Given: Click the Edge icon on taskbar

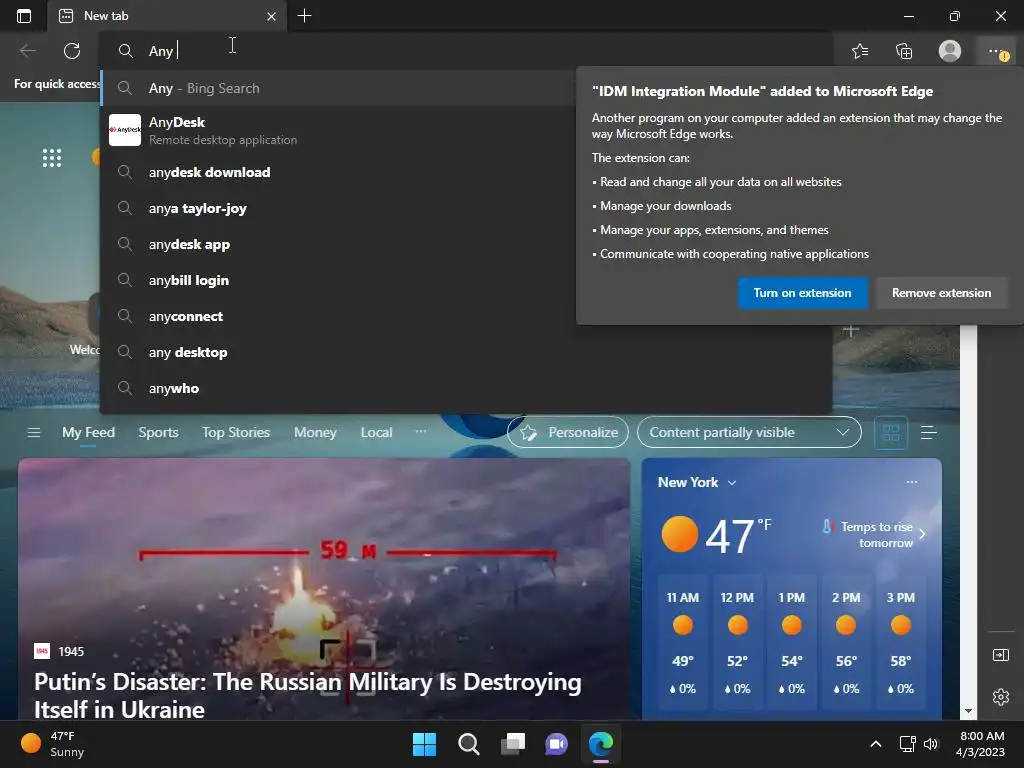Looking at the screenshot, I should [601, 744].
